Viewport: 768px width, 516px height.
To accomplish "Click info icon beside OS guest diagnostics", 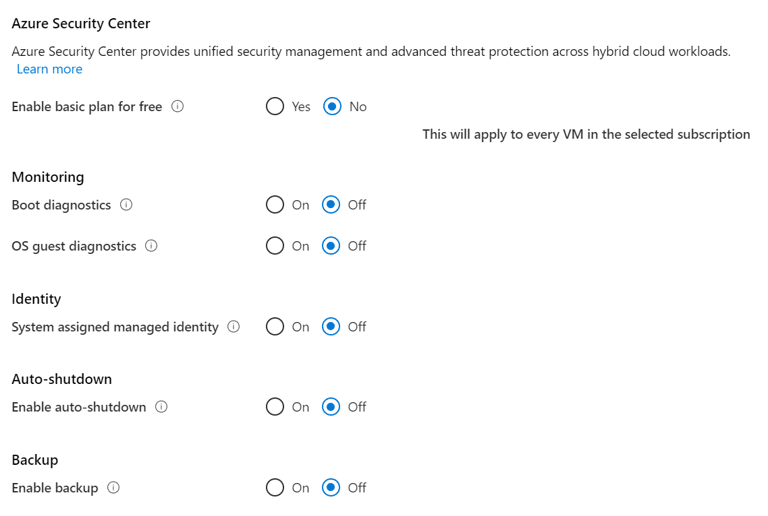I will (x=151, y=245).
